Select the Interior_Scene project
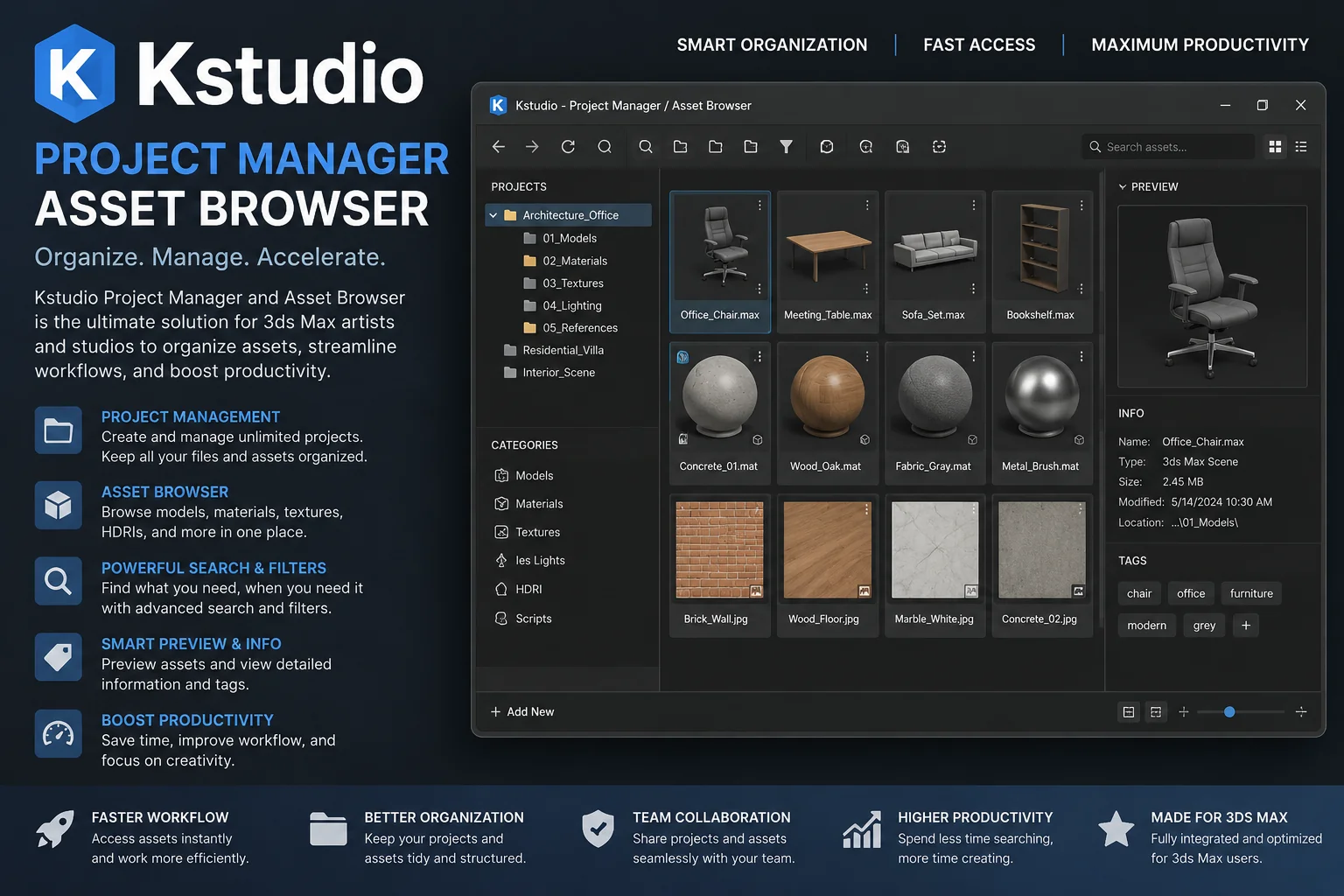This screenshot has height=896, width=1344. [550, 373]
